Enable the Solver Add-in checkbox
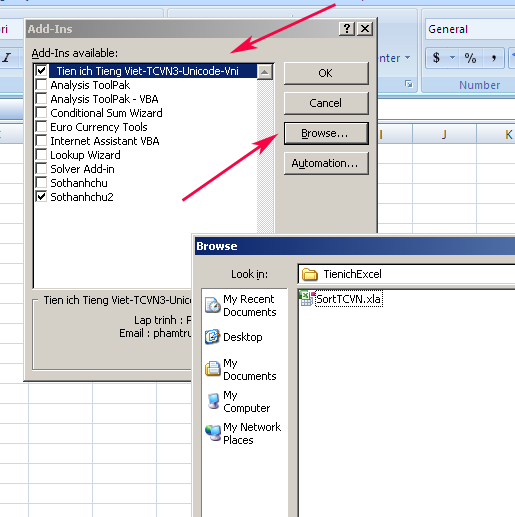The height and width of the screenshot is (517, 515). click(x=41, y=169)
